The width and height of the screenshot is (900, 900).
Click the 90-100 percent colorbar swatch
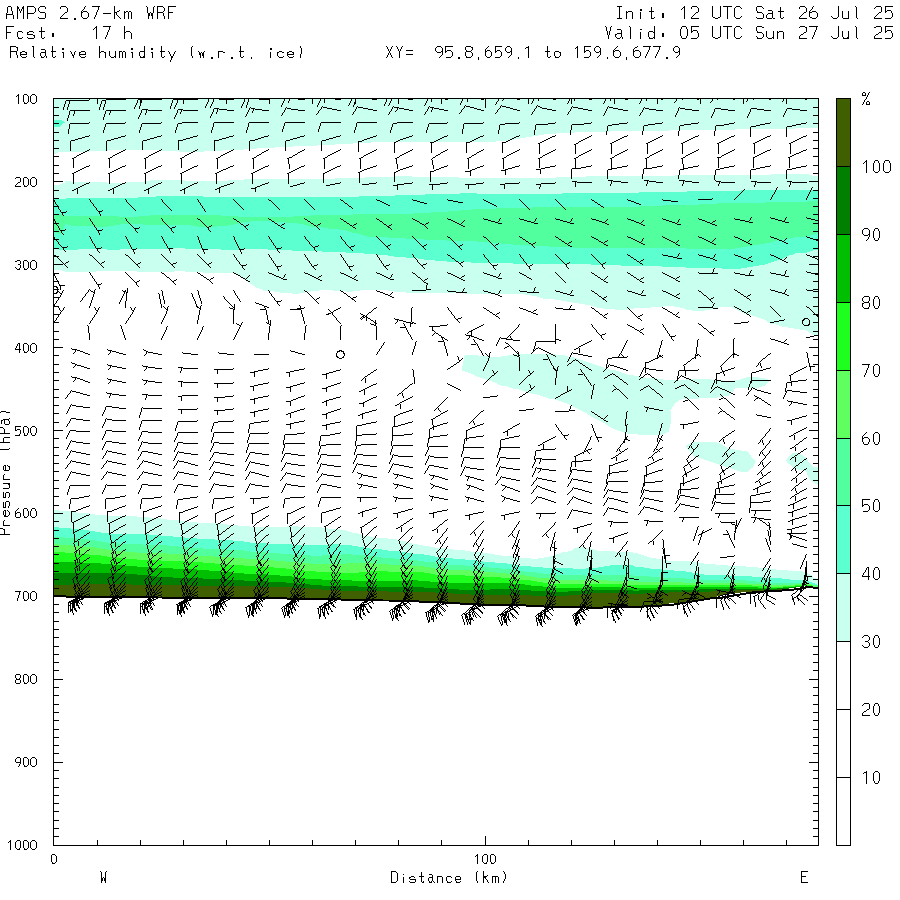pyautogui.click(x=843, y=200)
